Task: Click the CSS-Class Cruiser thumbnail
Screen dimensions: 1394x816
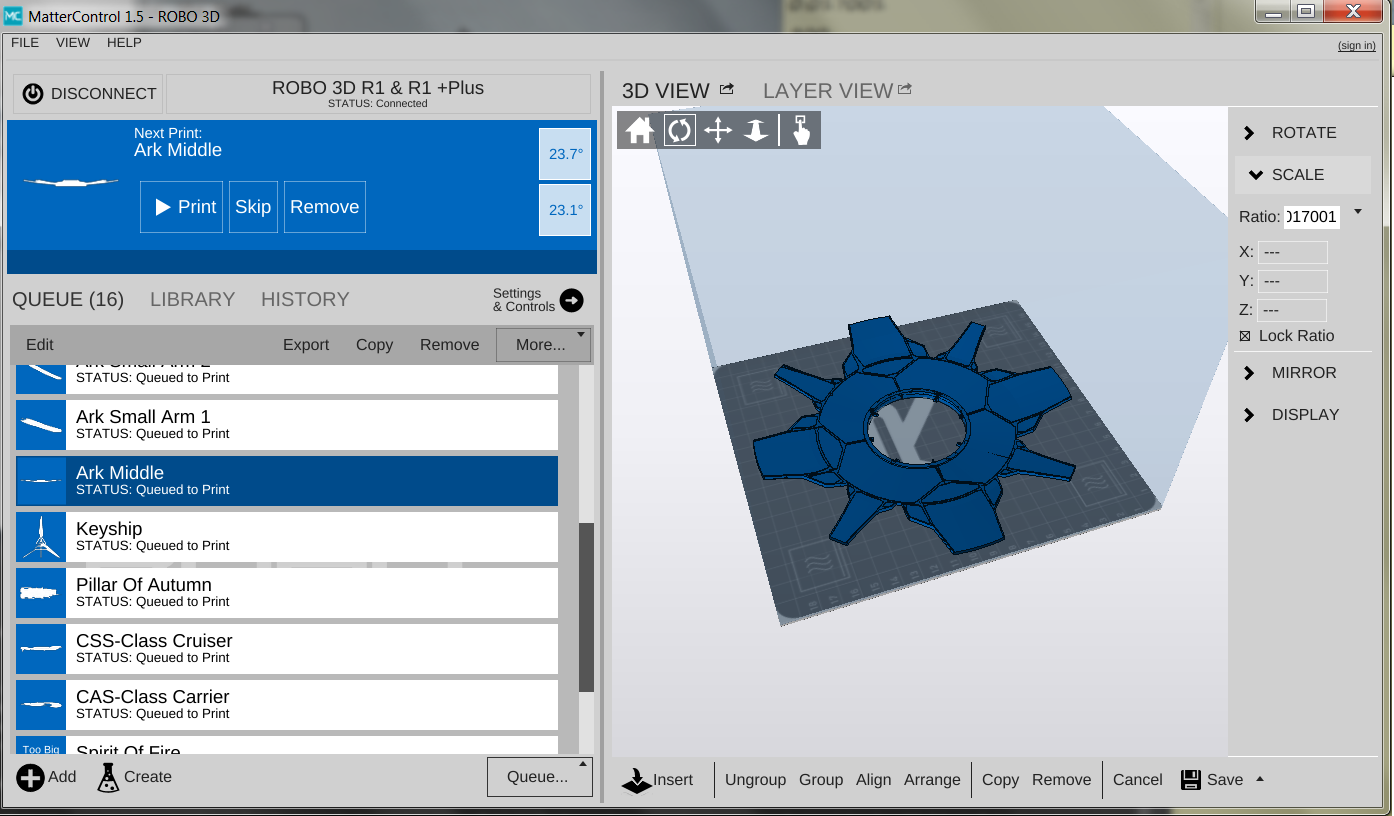Action: [41, 649]
